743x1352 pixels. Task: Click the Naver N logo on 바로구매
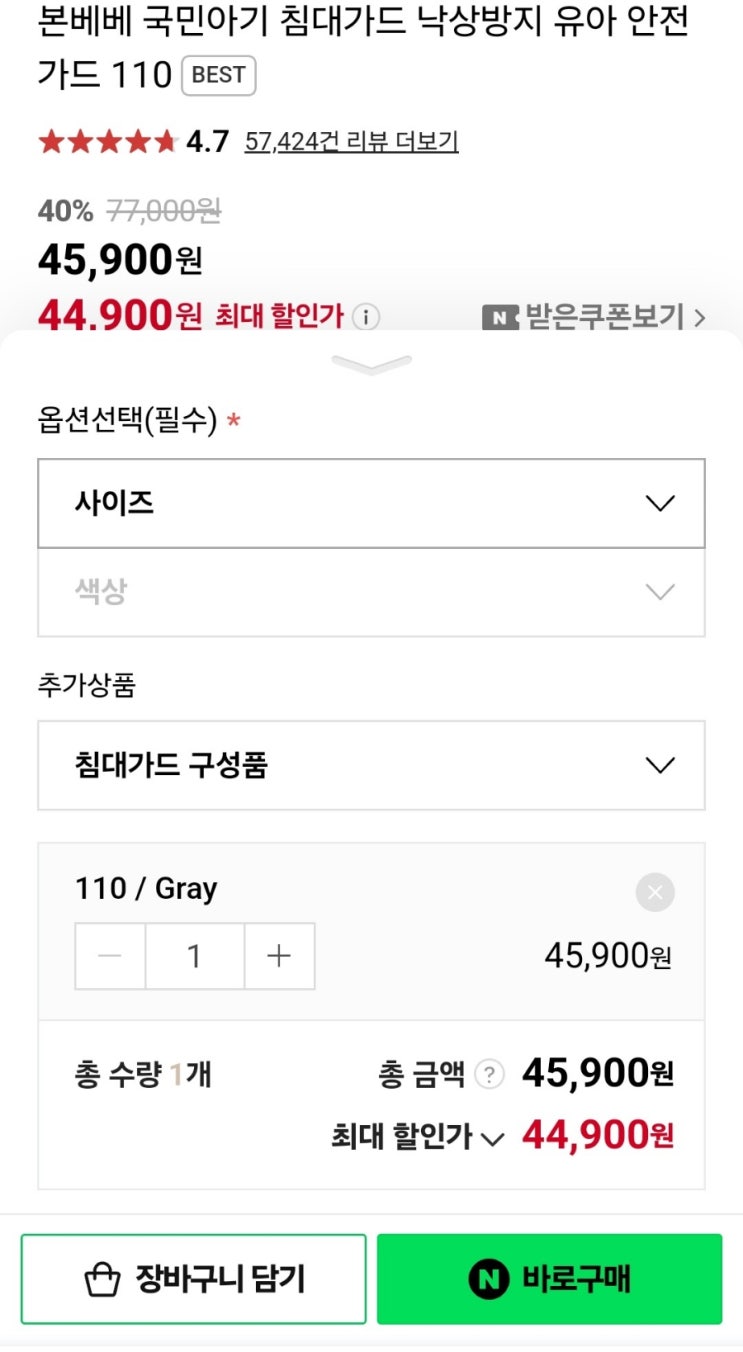(x=489, y=1279)
